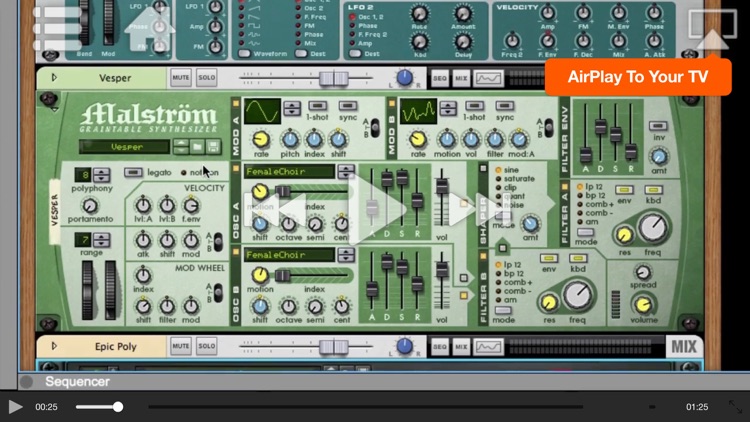Adjust the Vesper track level fader
The image size is (750, 422).
coord(333,78)
